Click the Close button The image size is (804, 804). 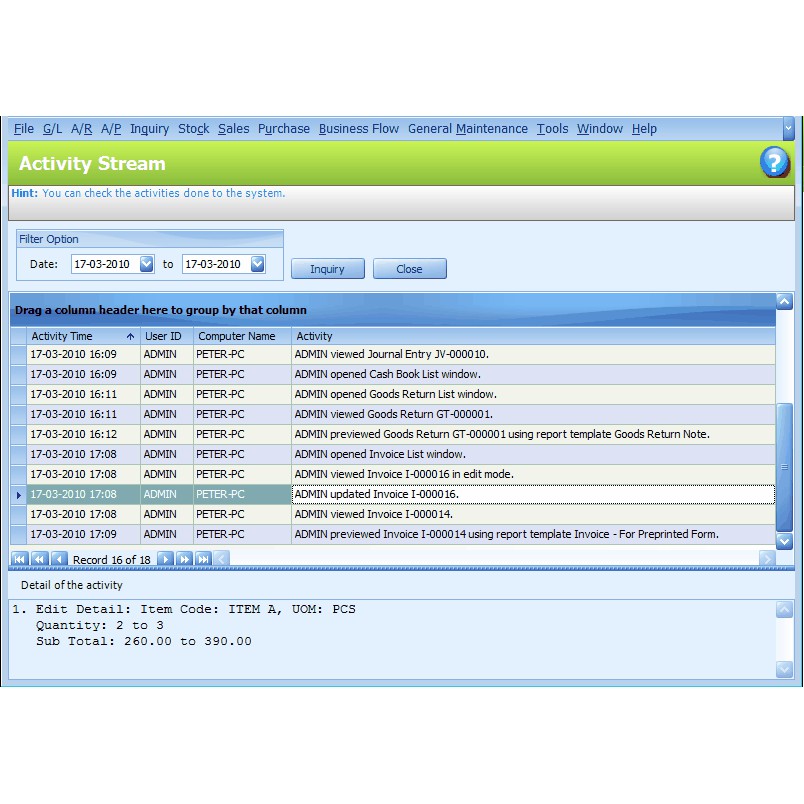click(409, 269)
